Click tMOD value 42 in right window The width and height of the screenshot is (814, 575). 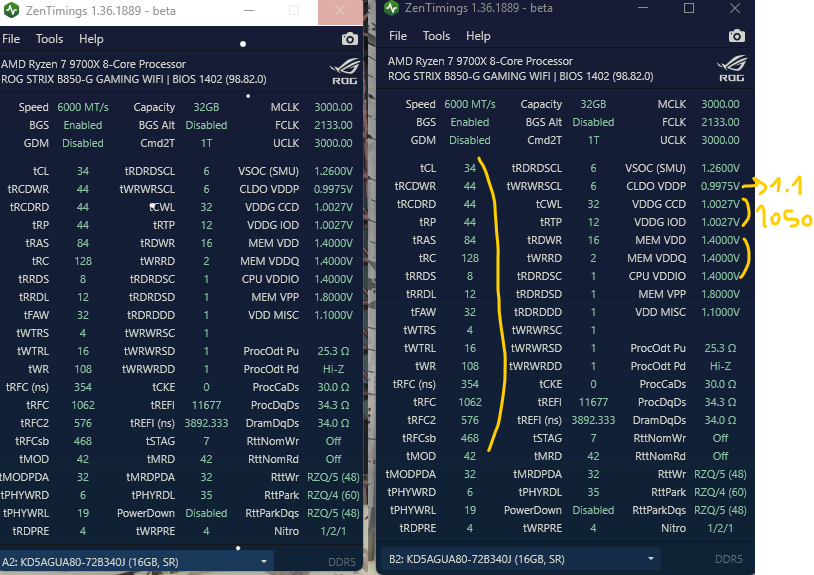(x=470, y=456)
